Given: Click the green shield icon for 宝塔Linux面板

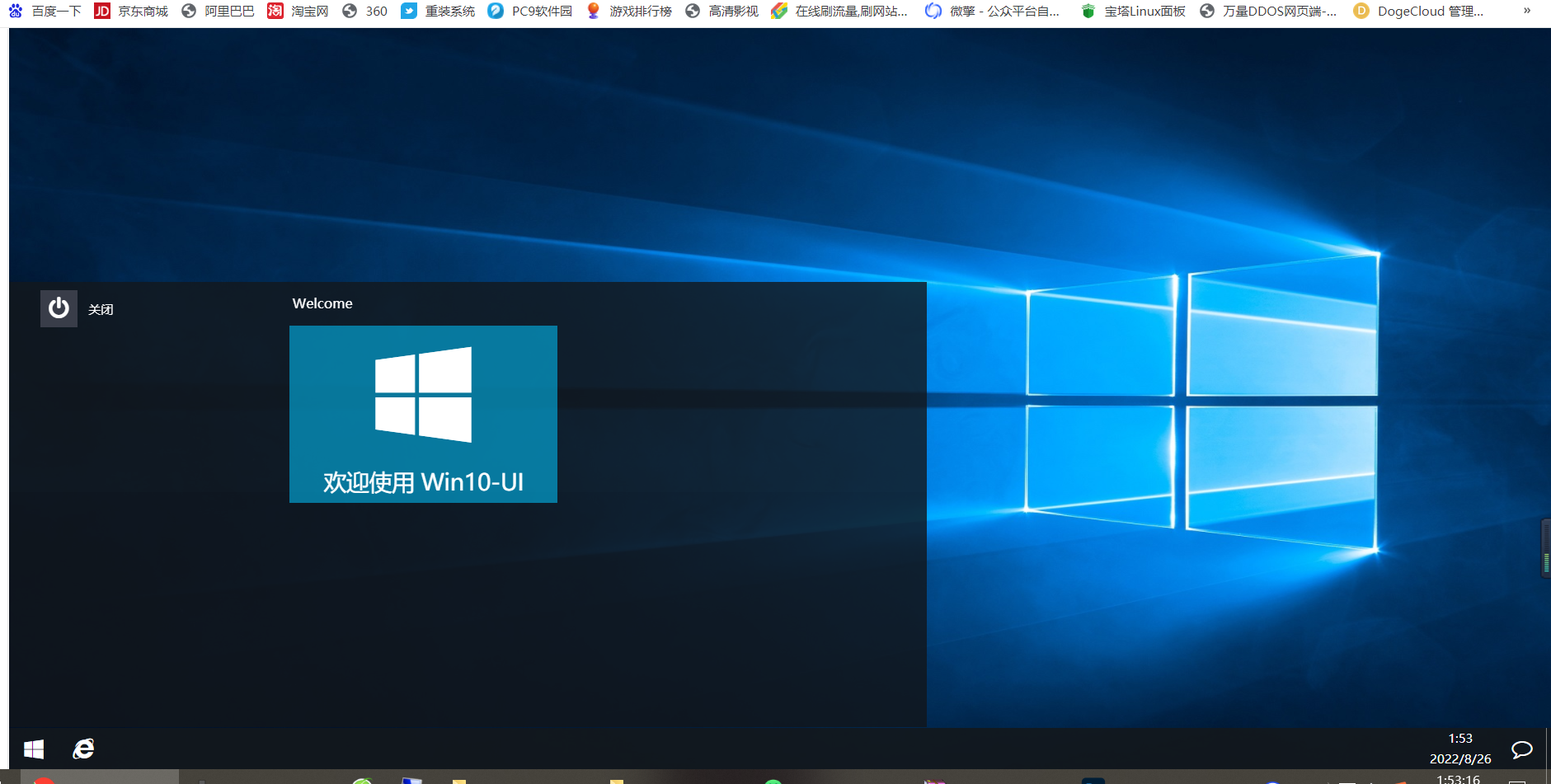Looking at the screenshot, I should point(1088,11).
